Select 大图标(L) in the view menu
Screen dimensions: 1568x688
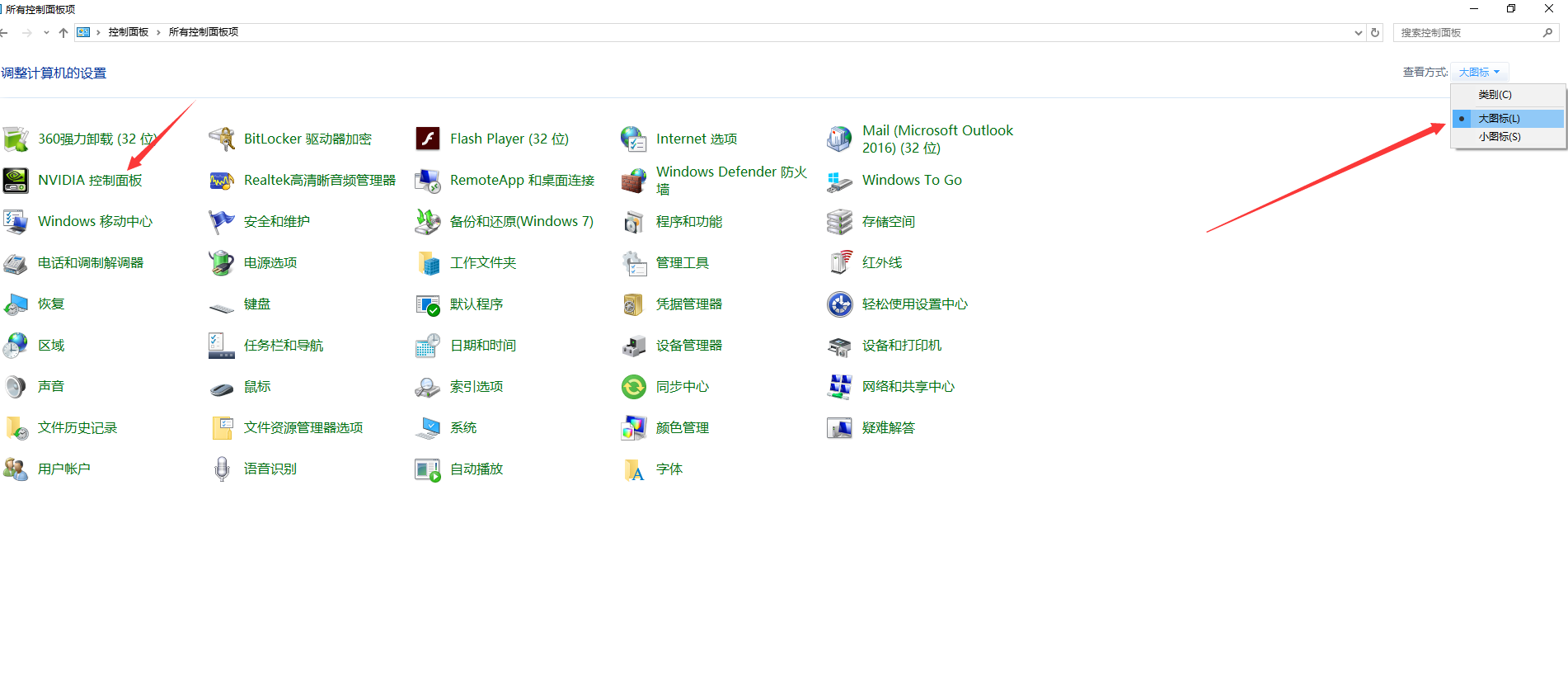tap(1509, 119)
